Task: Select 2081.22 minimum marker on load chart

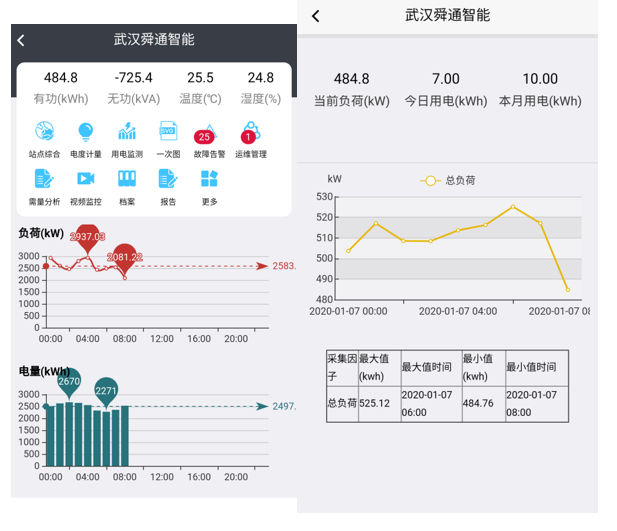Action: (x=124, y=258)
